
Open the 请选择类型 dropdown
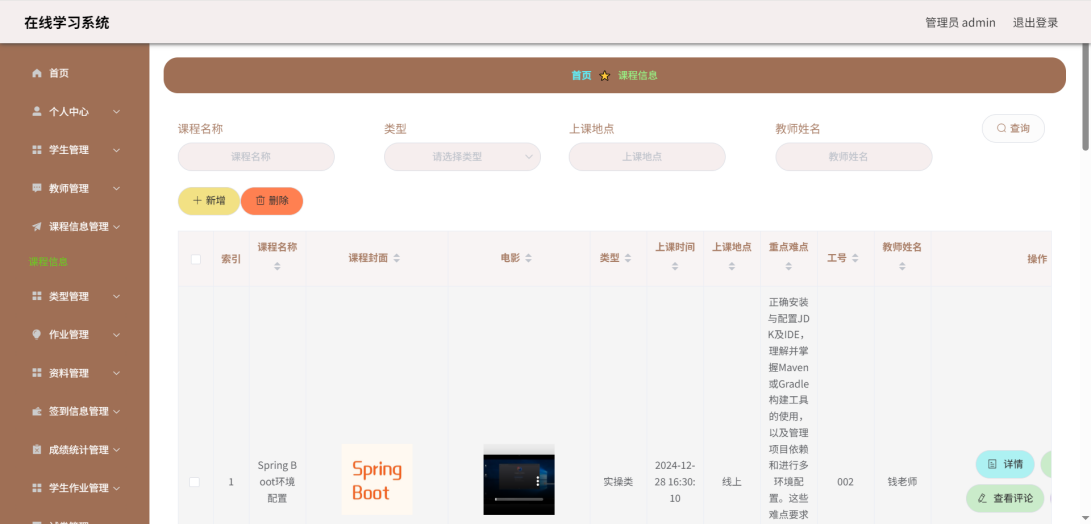click(462, 157)
